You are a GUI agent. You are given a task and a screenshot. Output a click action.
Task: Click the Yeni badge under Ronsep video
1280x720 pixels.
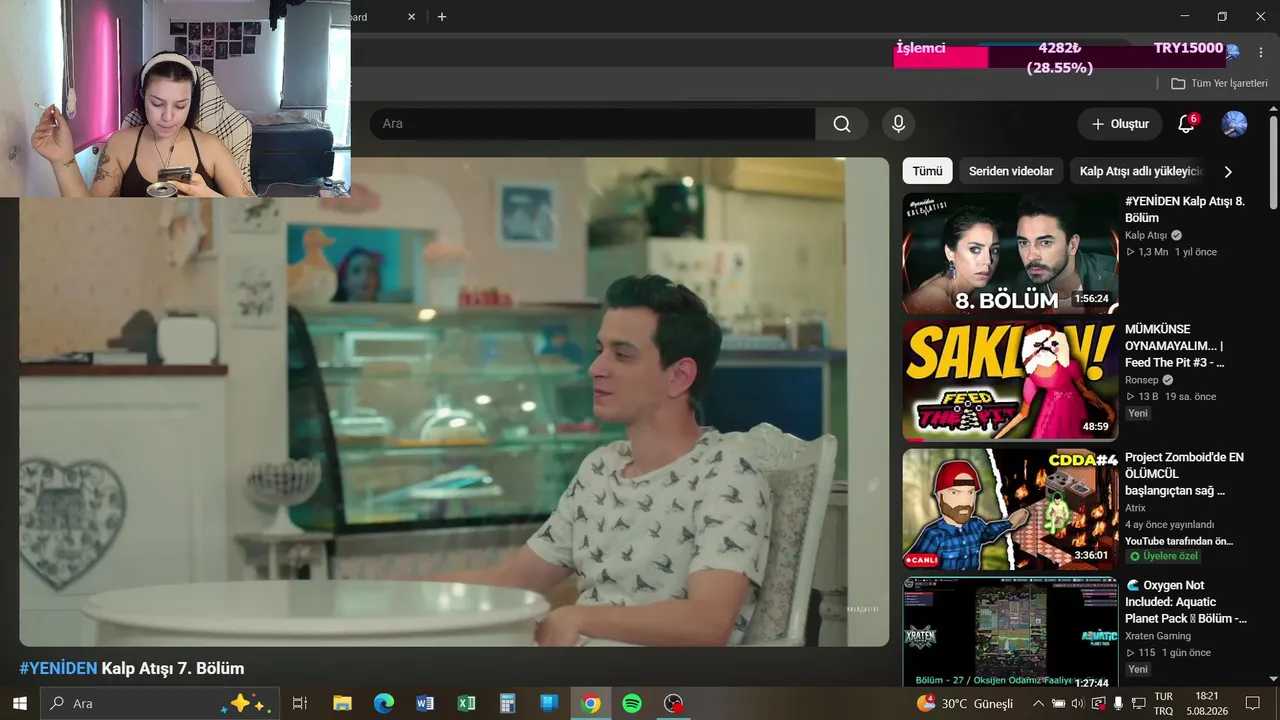coord(1138,413)
